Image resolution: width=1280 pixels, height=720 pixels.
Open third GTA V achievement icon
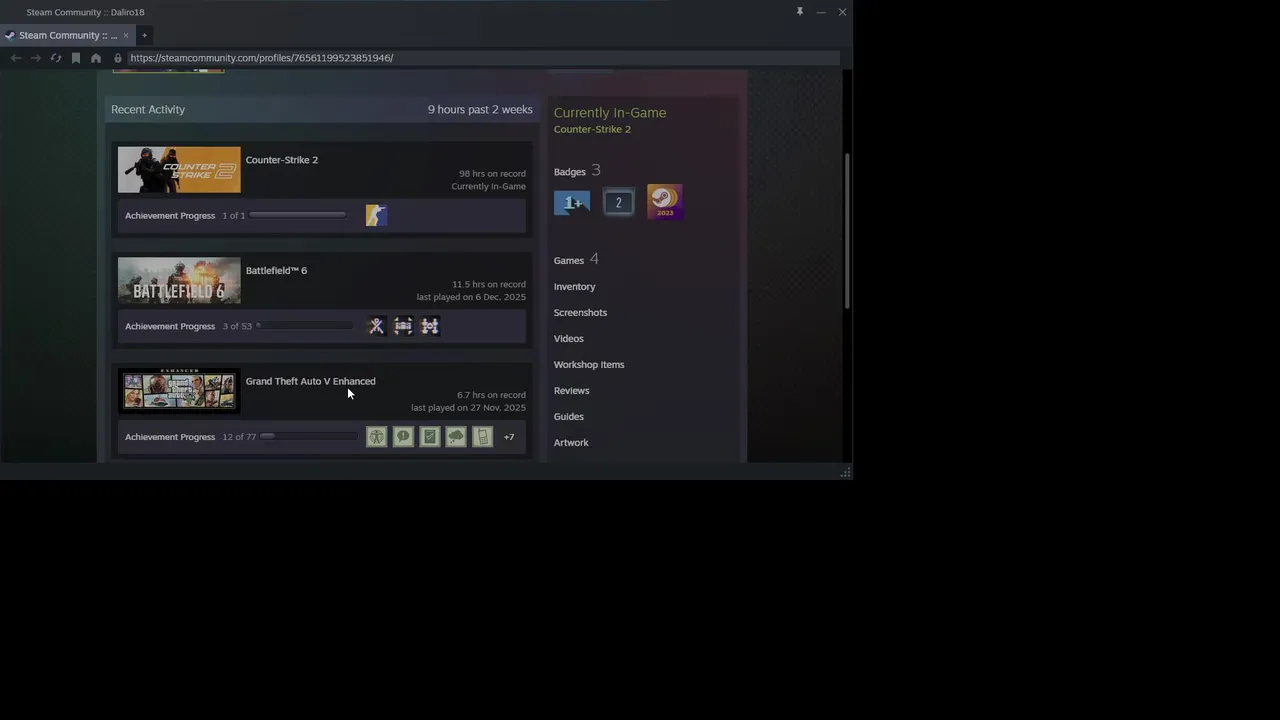pyautogui.click(x=430, y=437)
